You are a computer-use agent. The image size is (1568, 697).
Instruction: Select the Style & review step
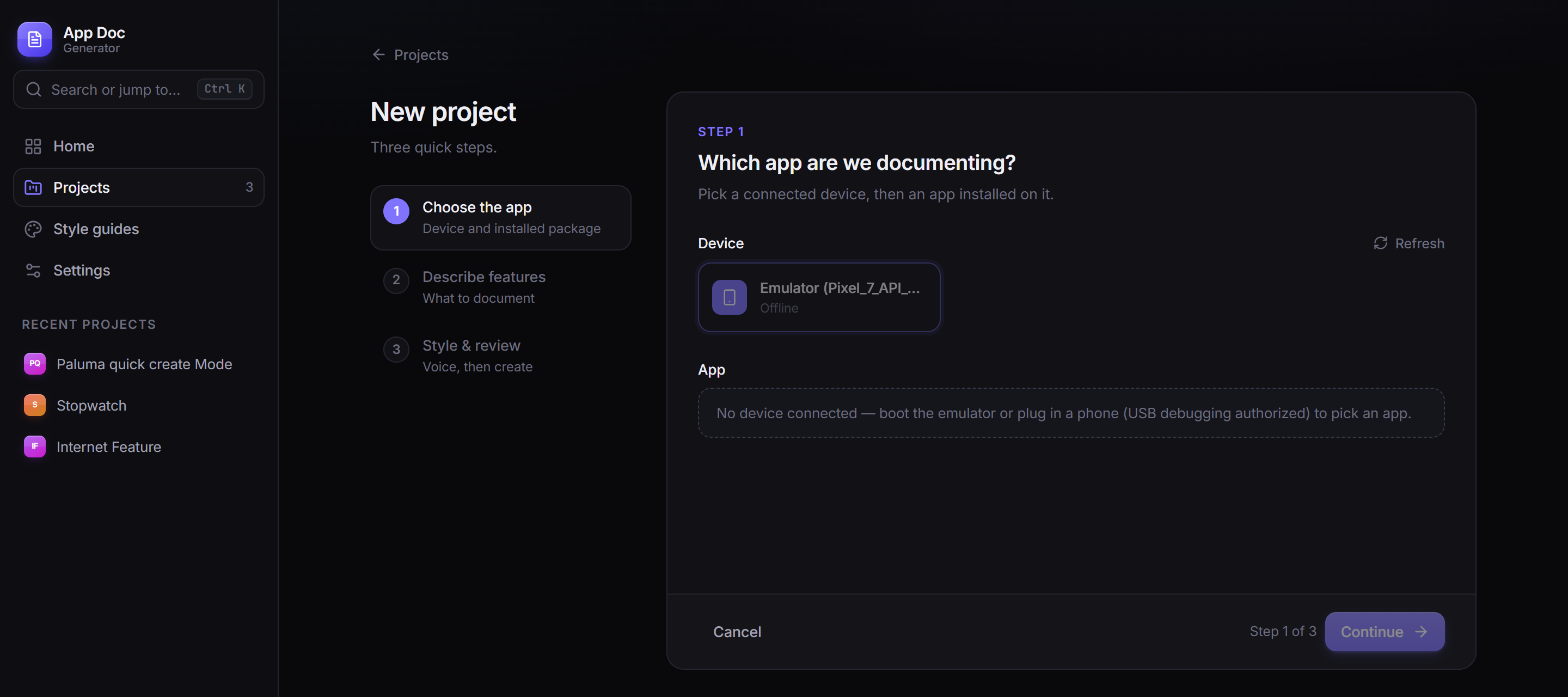500,356
